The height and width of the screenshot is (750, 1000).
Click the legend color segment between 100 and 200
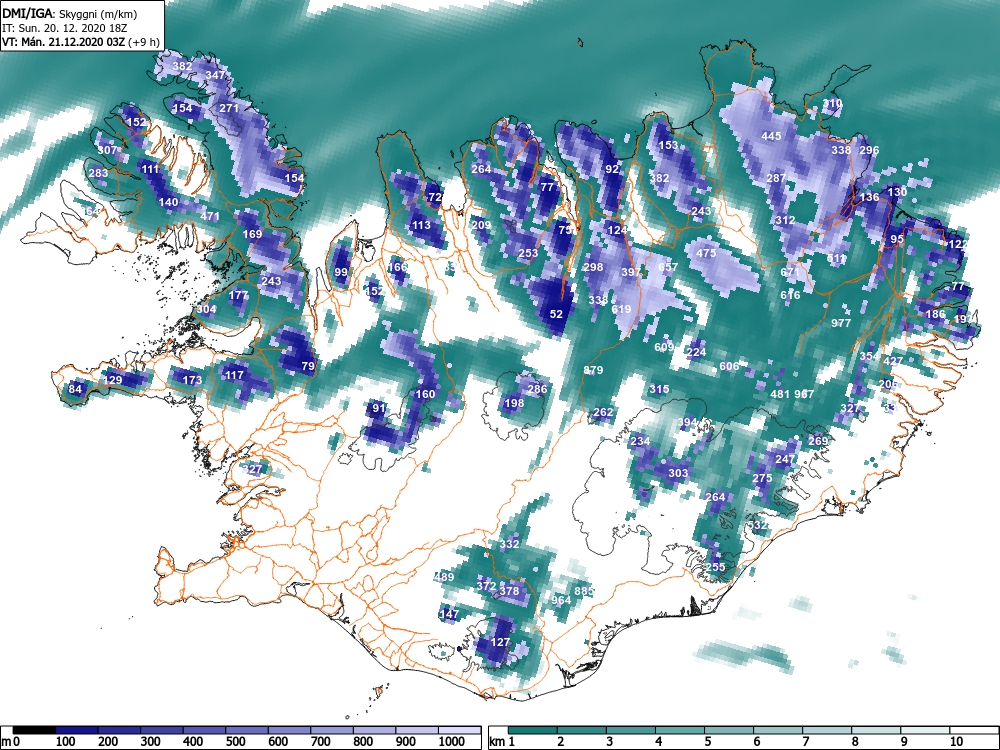[77, 730]
